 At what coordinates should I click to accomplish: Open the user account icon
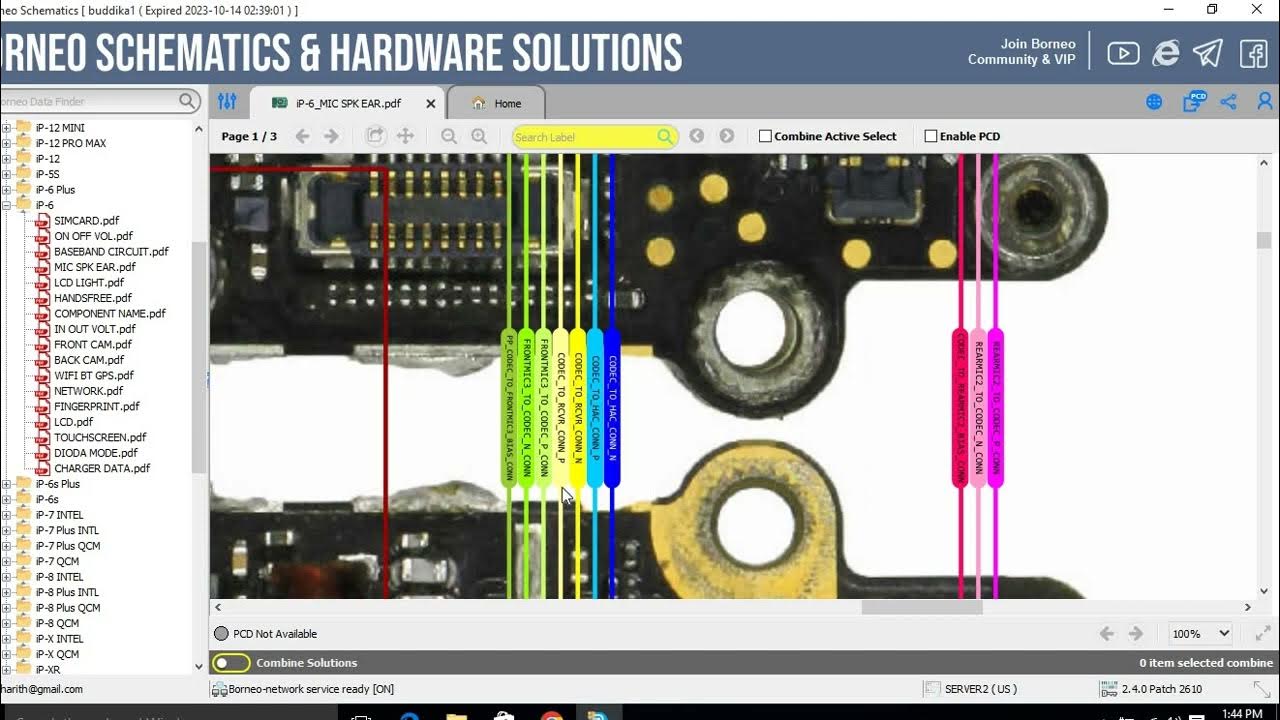[1265, 102]
